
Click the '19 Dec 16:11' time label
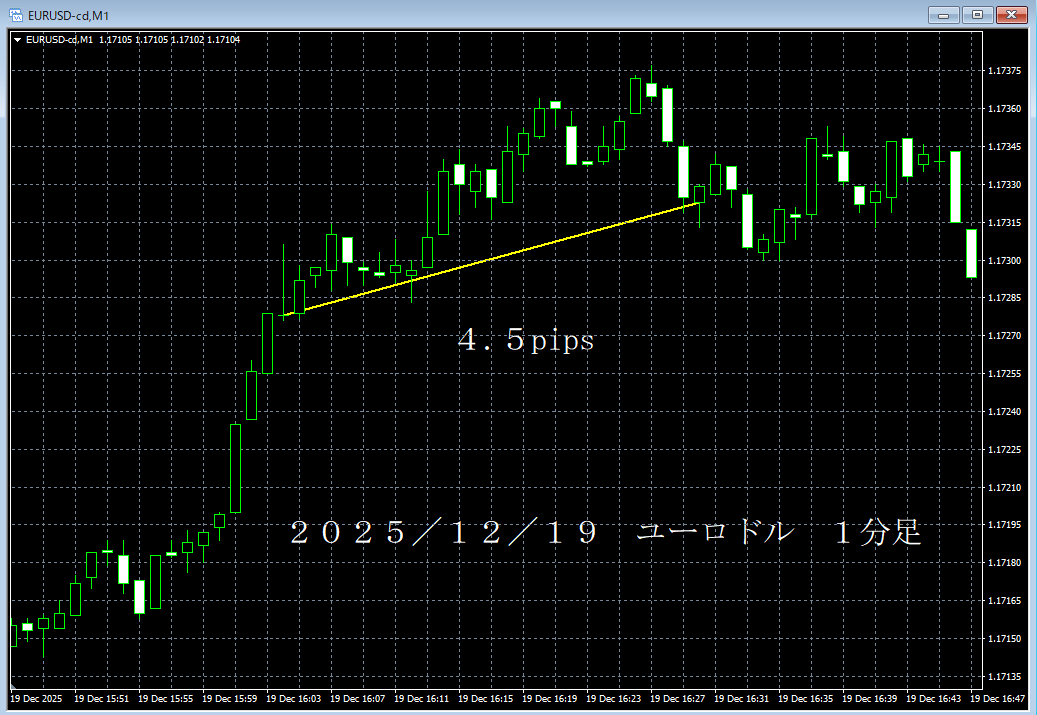(421, 698)
